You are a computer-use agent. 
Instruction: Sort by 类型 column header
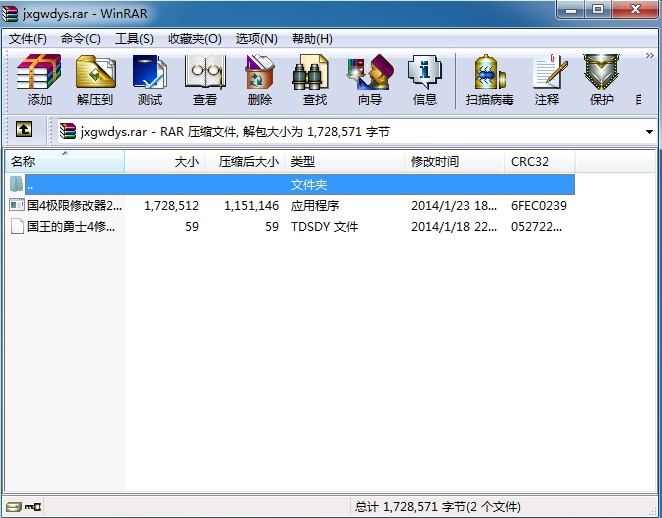[x=345, y=161]
